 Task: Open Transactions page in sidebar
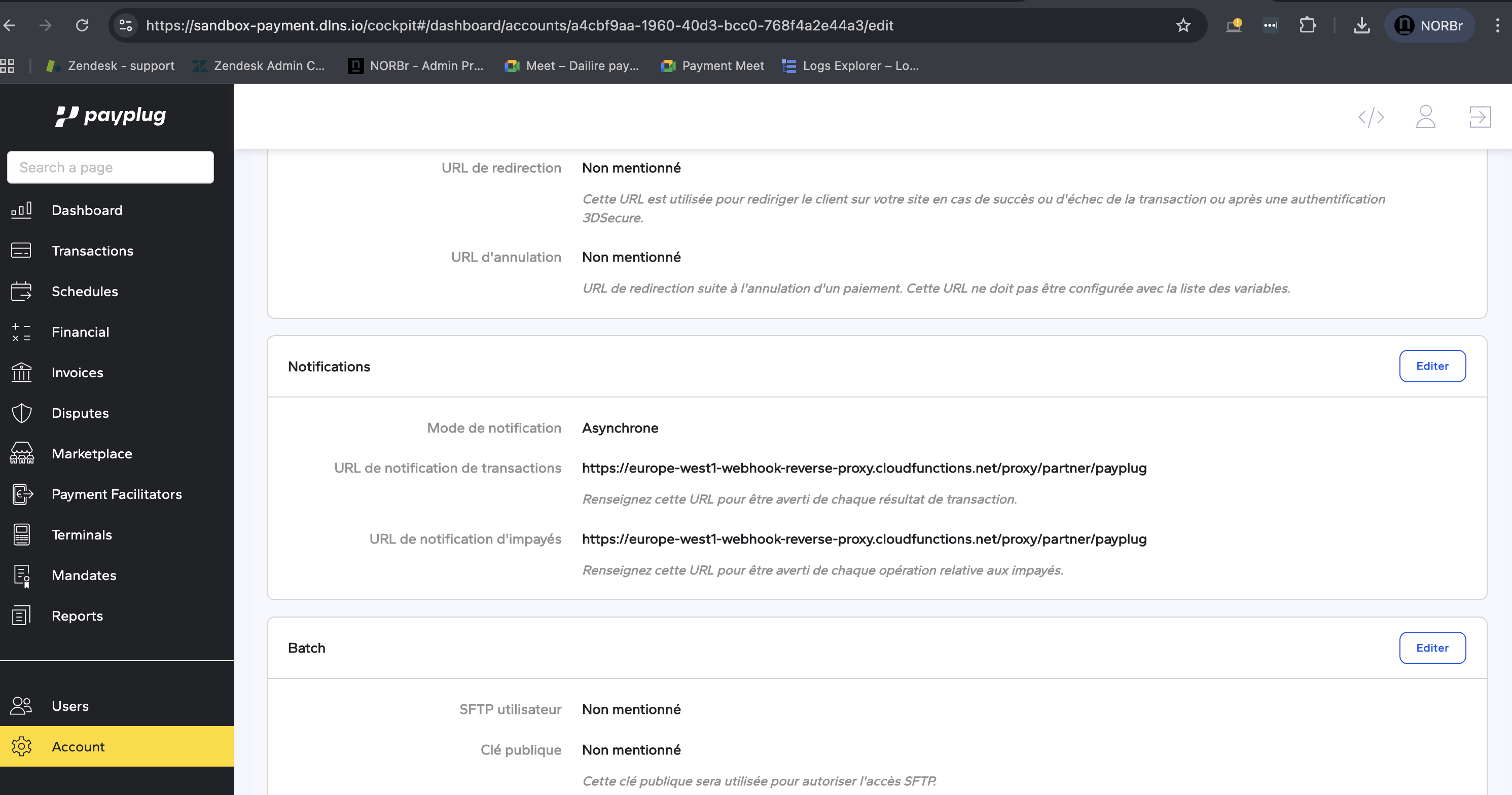point(92,251)
